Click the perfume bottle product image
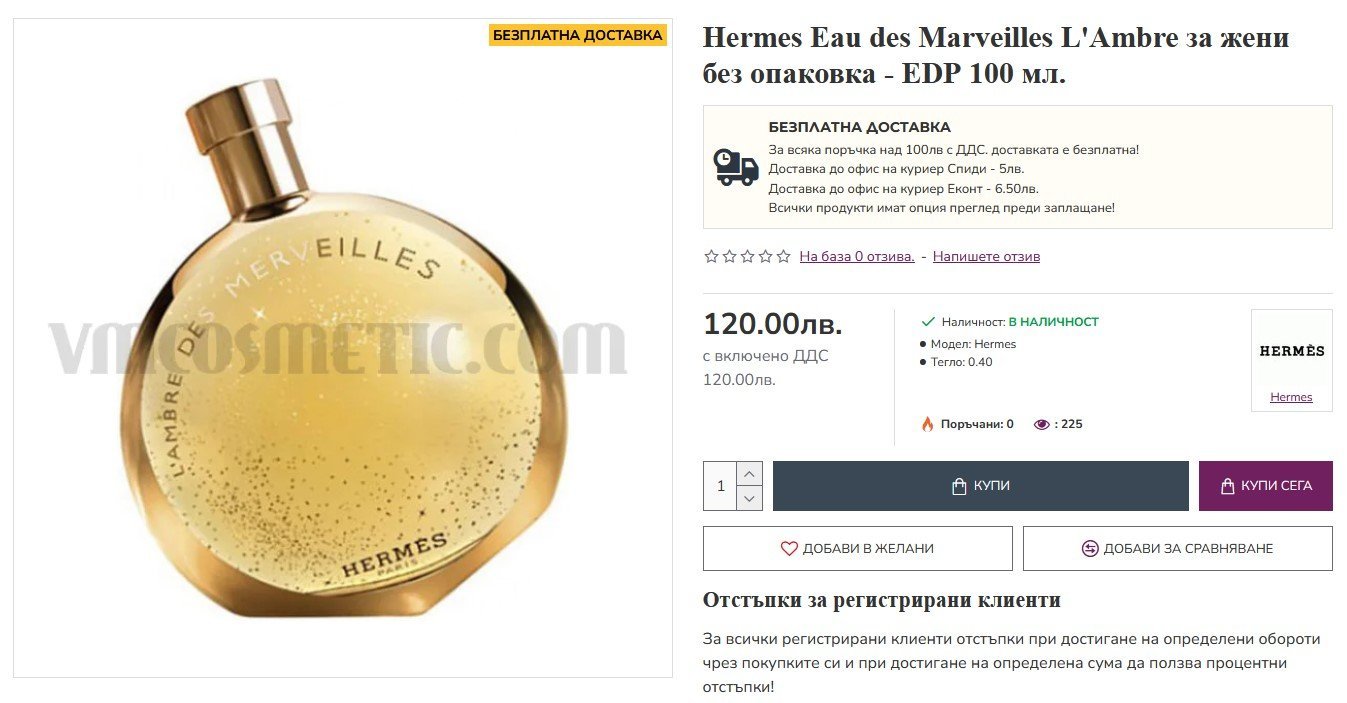Image resolution: width=1347 pixels, height=703 pixels. point(342,348)
